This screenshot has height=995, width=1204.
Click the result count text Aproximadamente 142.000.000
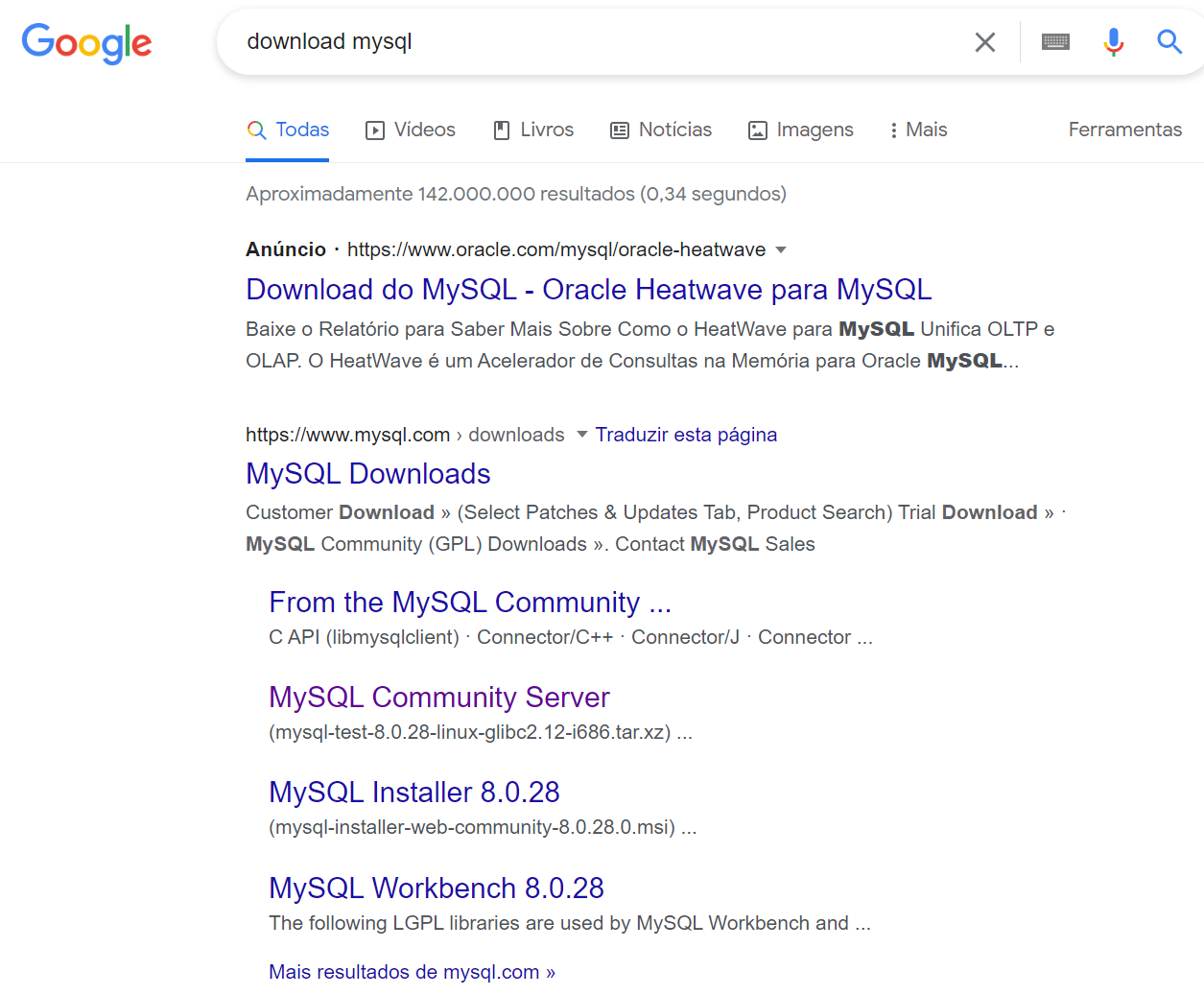(516, 194)
